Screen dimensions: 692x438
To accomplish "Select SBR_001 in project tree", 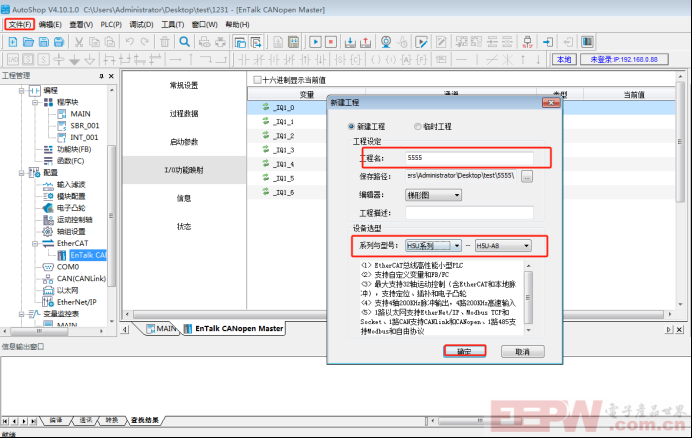I will [85, 125].
